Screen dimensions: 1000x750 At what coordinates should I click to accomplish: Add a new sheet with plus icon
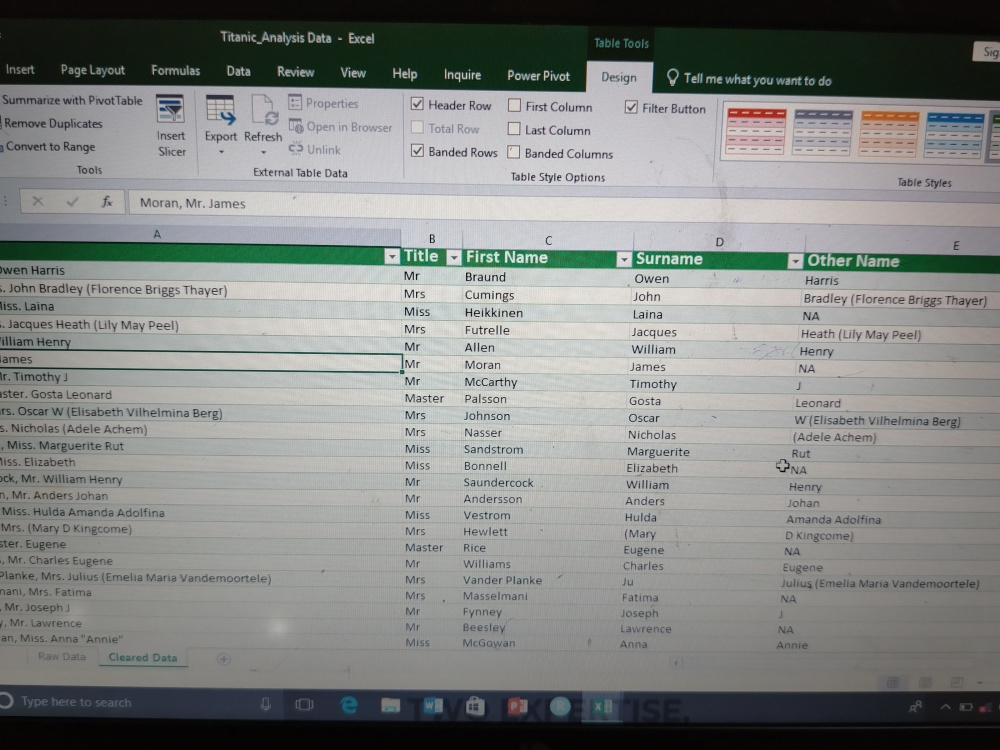[x=223, y=659]
